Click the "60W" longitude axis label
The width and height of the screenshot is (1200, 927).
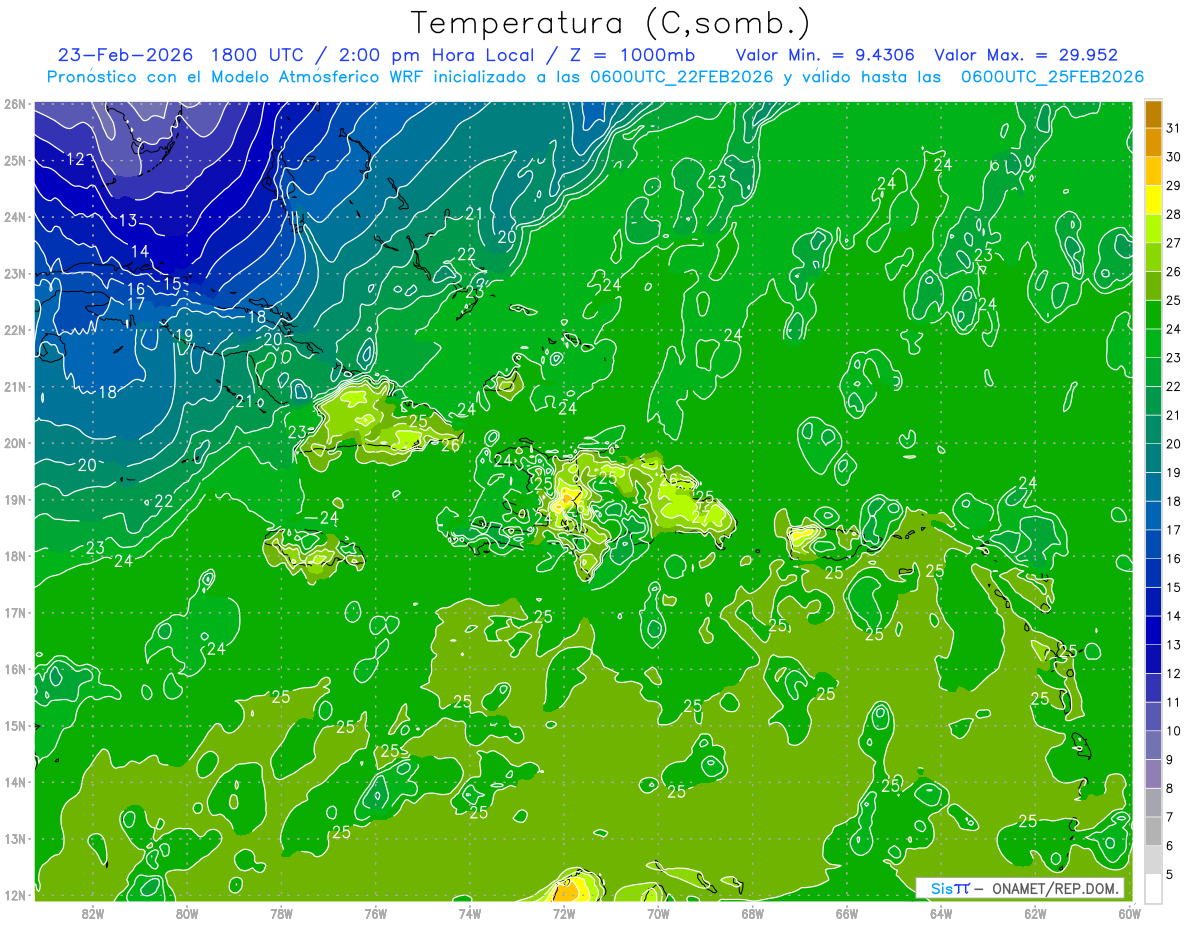1128,913
